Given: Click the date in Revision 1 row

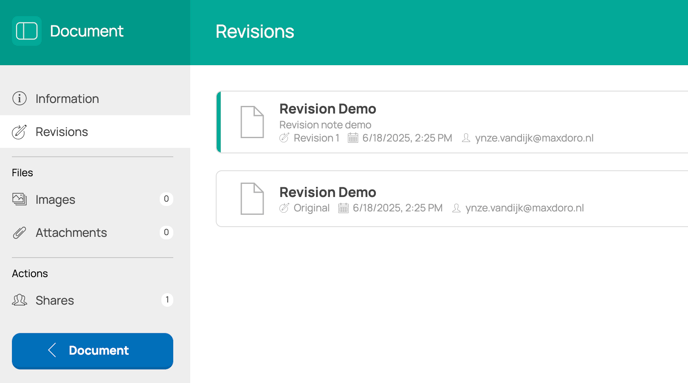Looking at the screenshot, I should pos(407,138).
